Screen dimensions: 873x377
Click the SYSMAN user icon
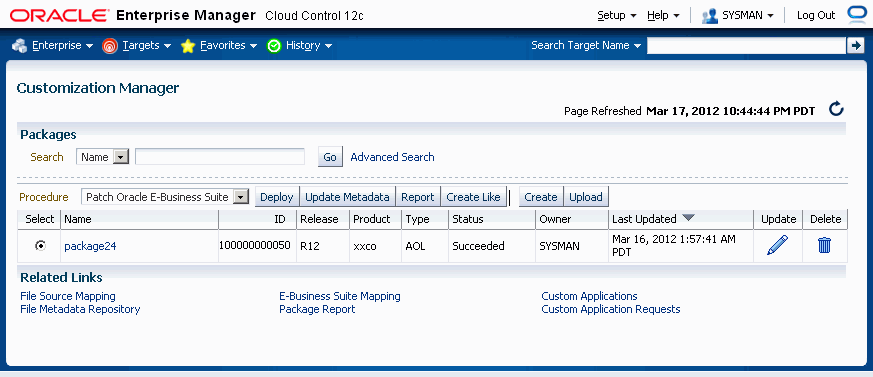coord(709,16)
